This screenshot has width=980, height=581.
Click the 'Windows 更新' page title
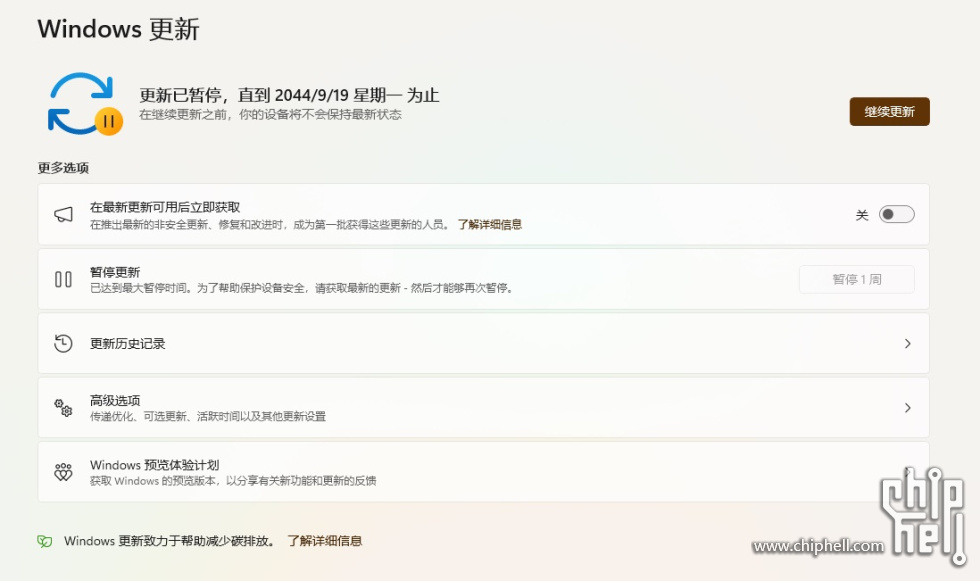[x=118, y=29]
